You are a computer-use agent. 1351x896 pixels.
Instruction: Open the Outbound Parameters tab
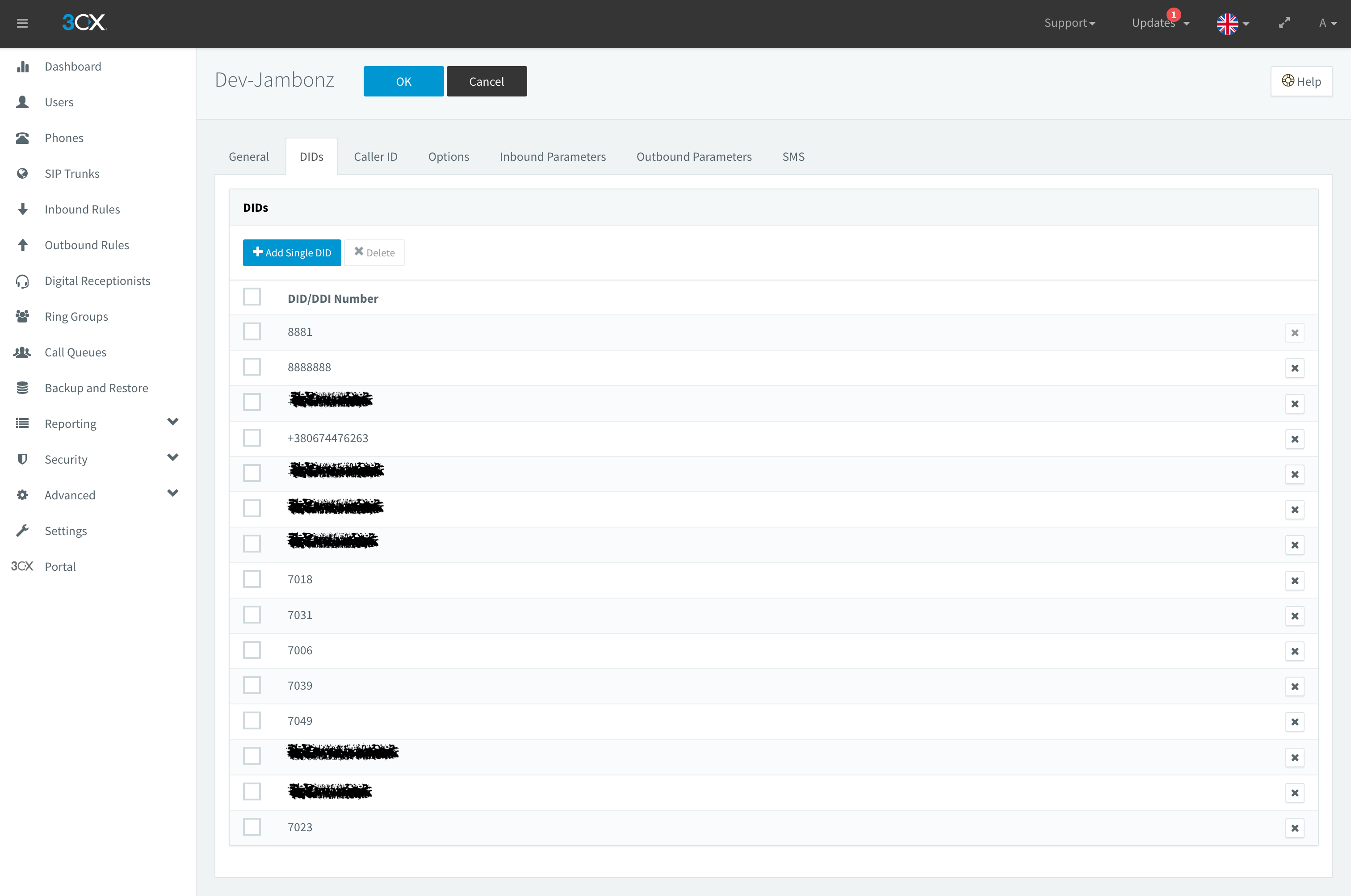pos(694,157)
